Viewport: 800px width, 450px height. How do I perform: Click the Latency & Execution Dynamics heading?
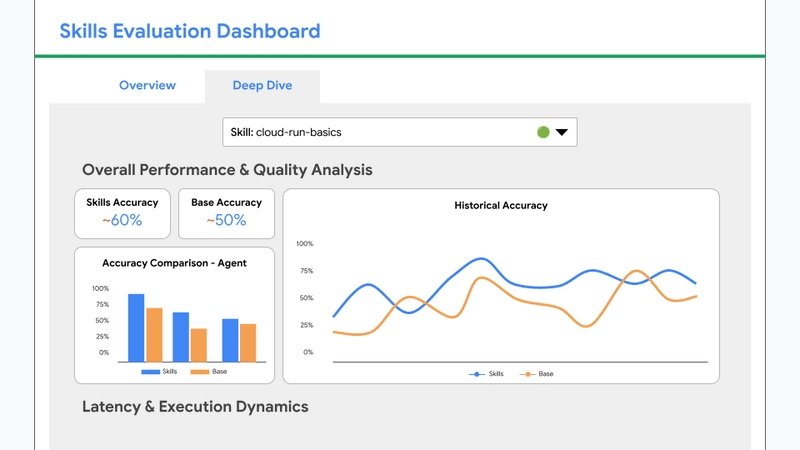195,407
